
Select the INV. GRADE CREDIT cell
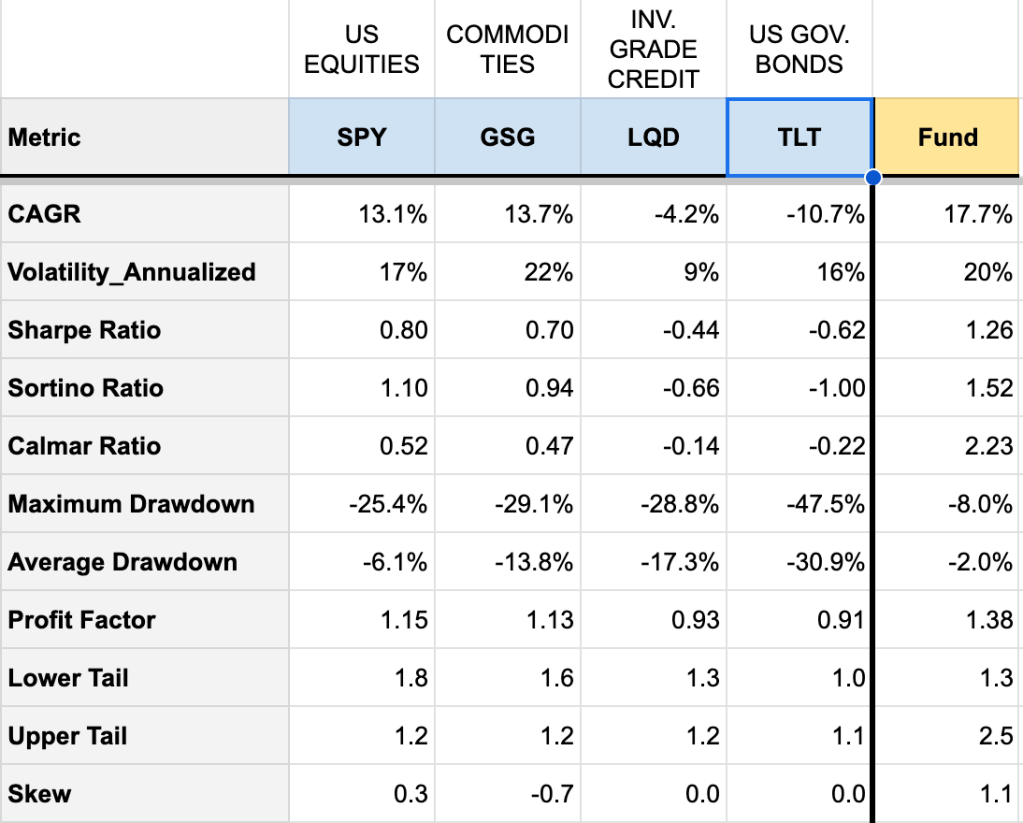pyautogui.click(x=653, y=49)
